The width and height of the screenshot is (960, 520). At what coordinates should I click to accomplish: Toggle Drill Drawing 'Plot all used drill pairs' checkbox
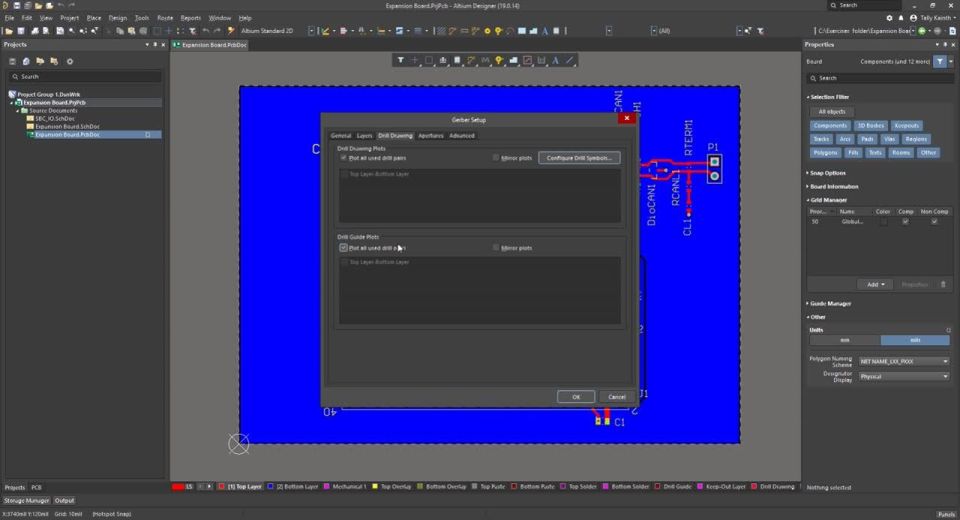343,157
